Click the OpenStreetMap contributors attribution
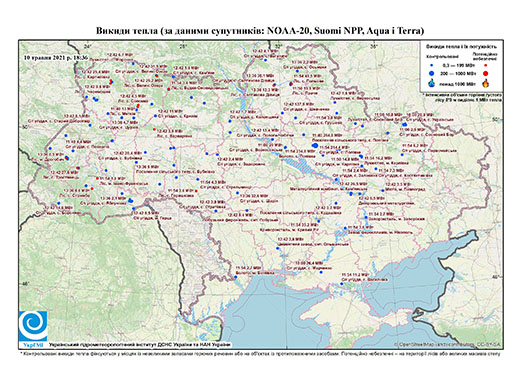 (x=447, y=345)
